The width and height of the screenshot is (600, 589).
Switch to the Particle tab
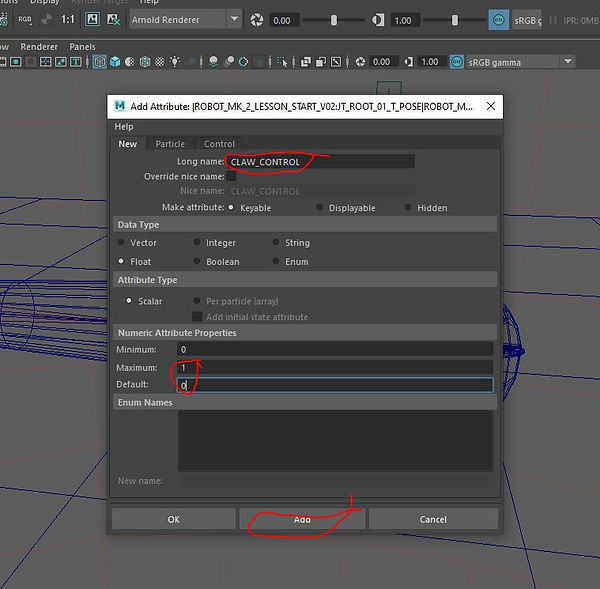point(170,144)
